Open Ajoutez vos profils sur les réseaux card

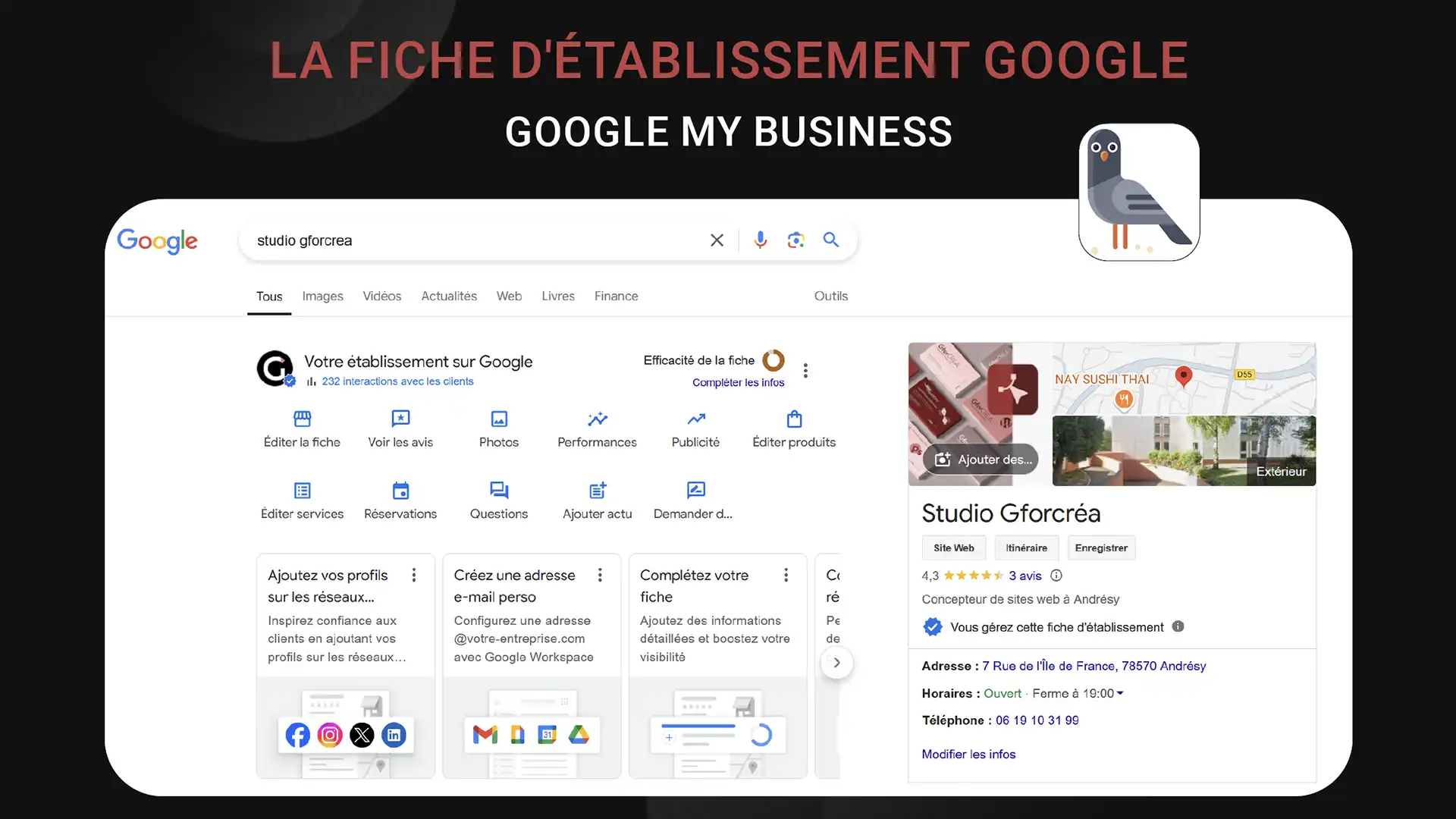(x=346, y=666)
